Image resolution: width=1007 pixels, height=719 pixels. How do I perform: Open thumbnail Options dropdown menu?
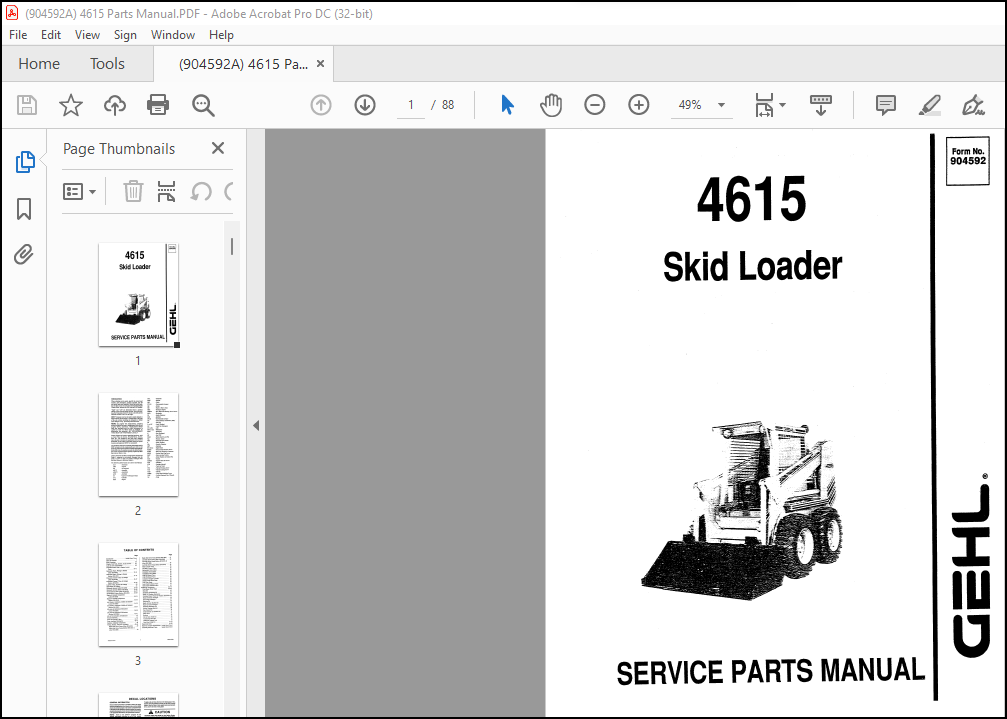tap(80, 191)
